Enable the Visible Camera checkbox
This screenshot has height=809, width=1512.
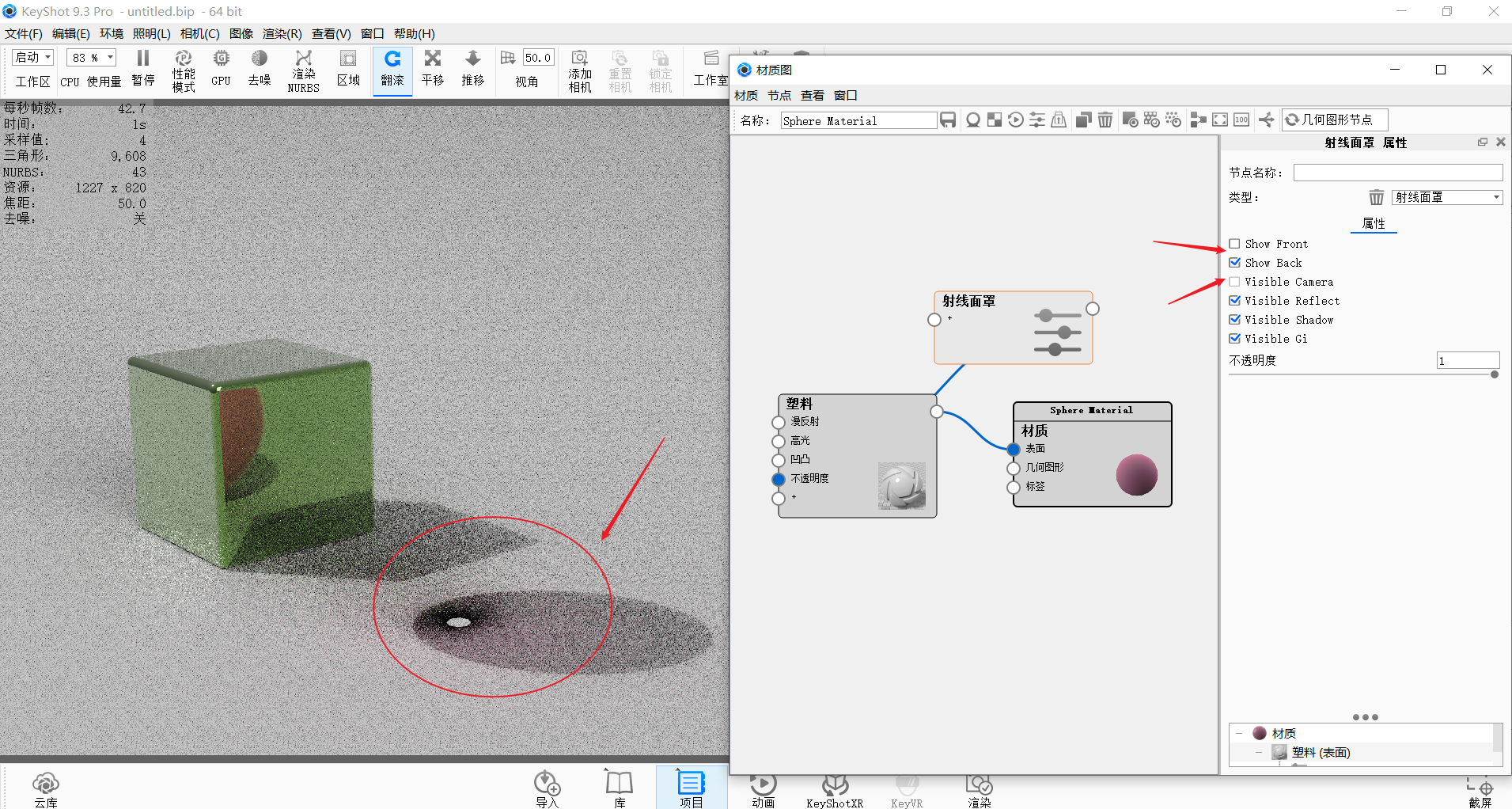tap(1234, 282)
